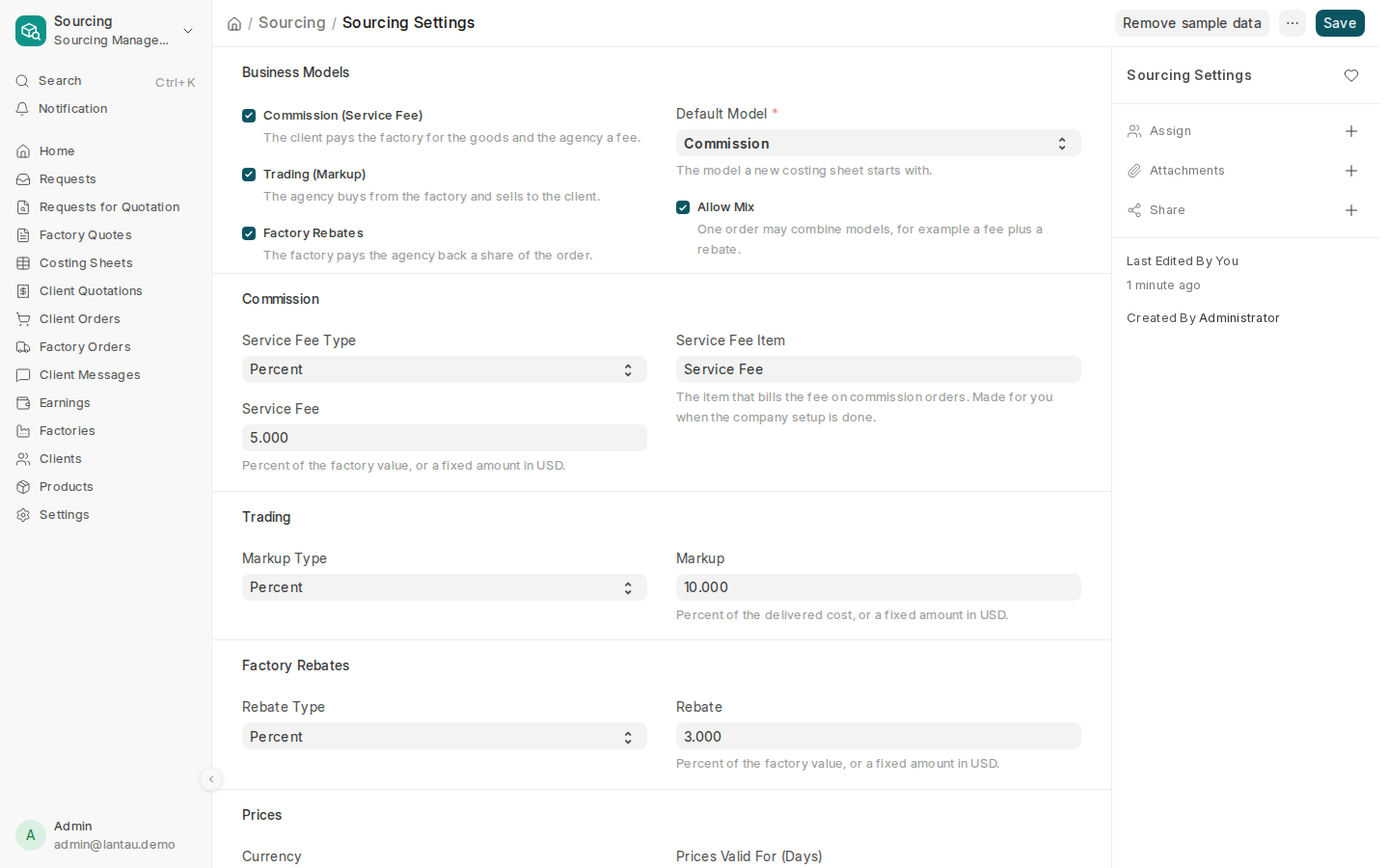The image size is (1389, 868).
Task: Navigate to Earnings in sidebar
Action: click(106, 403)
